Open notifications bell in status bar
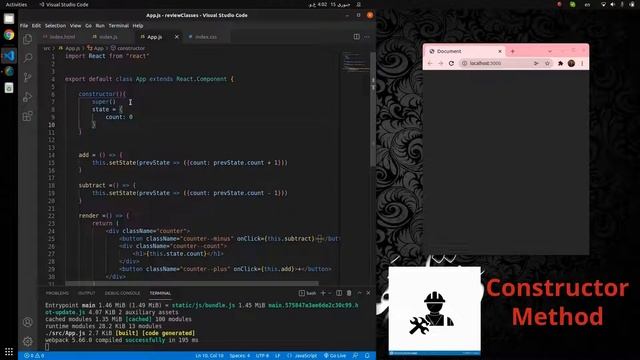 click(367, 356)
